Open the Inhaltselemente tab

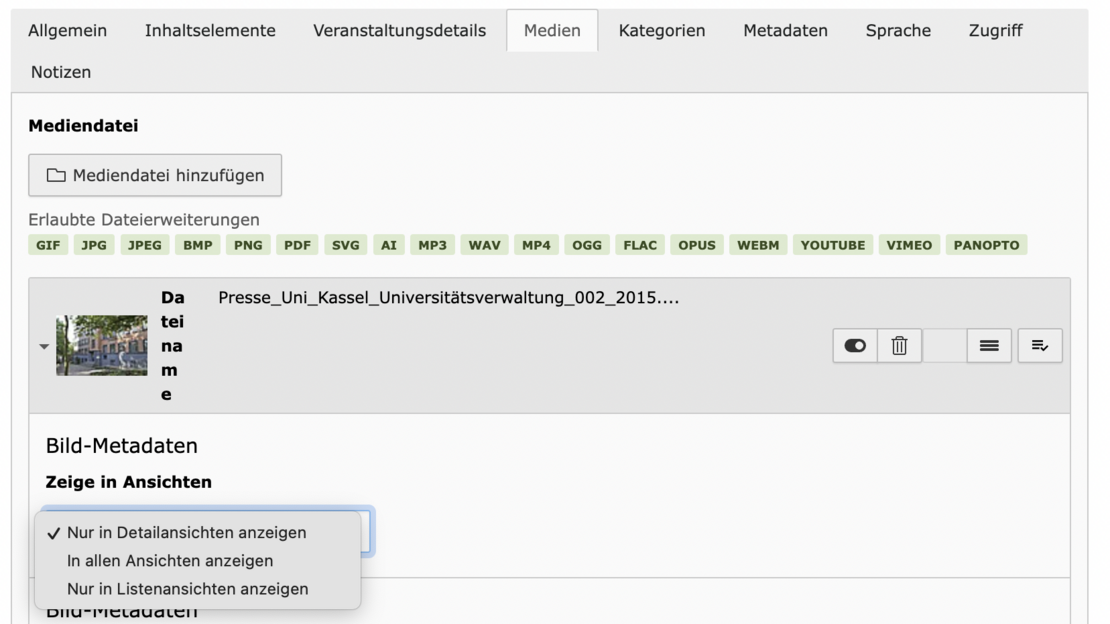coord(210,31)
